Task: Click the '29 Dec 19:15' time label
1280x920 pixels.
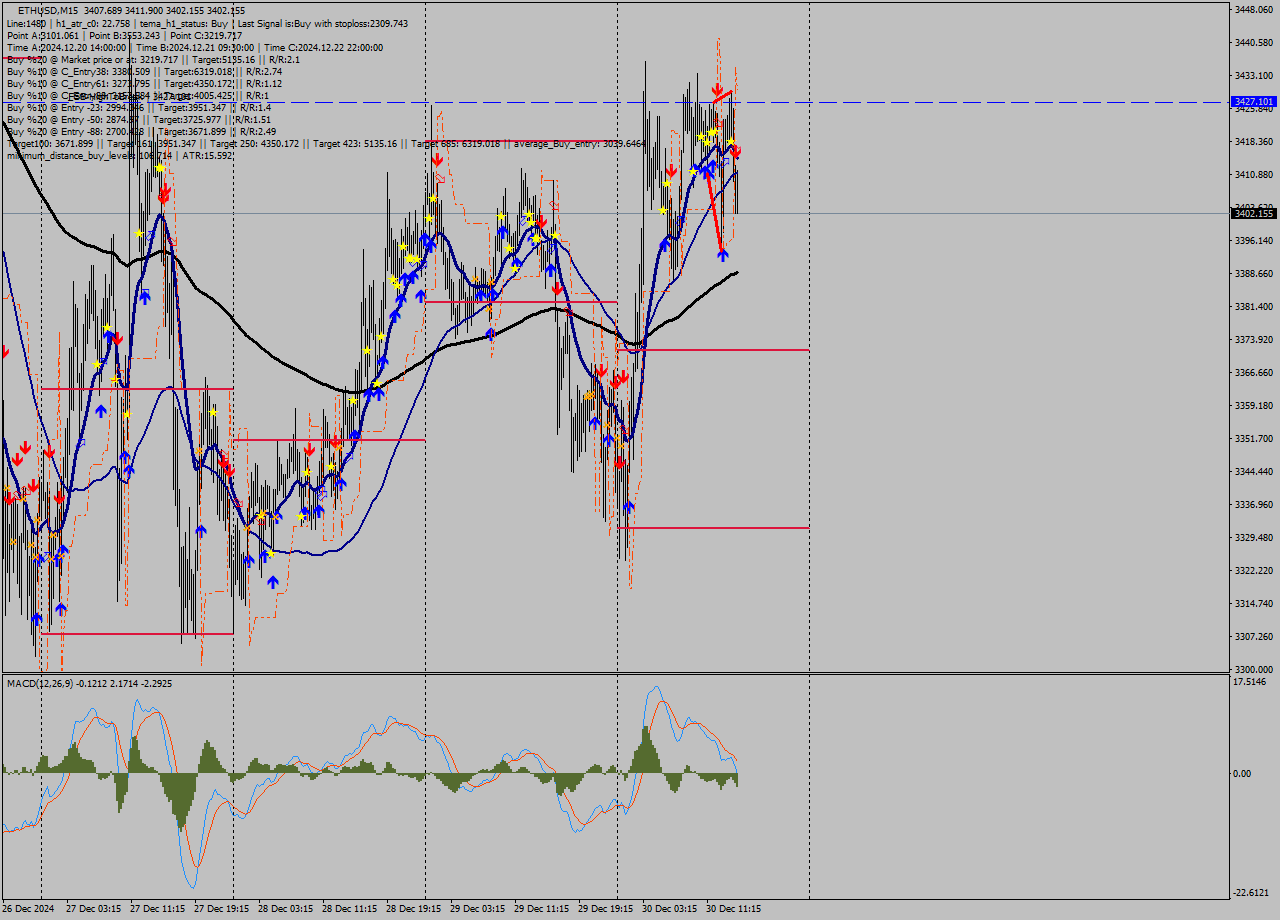Action: [x=605, y=909]
